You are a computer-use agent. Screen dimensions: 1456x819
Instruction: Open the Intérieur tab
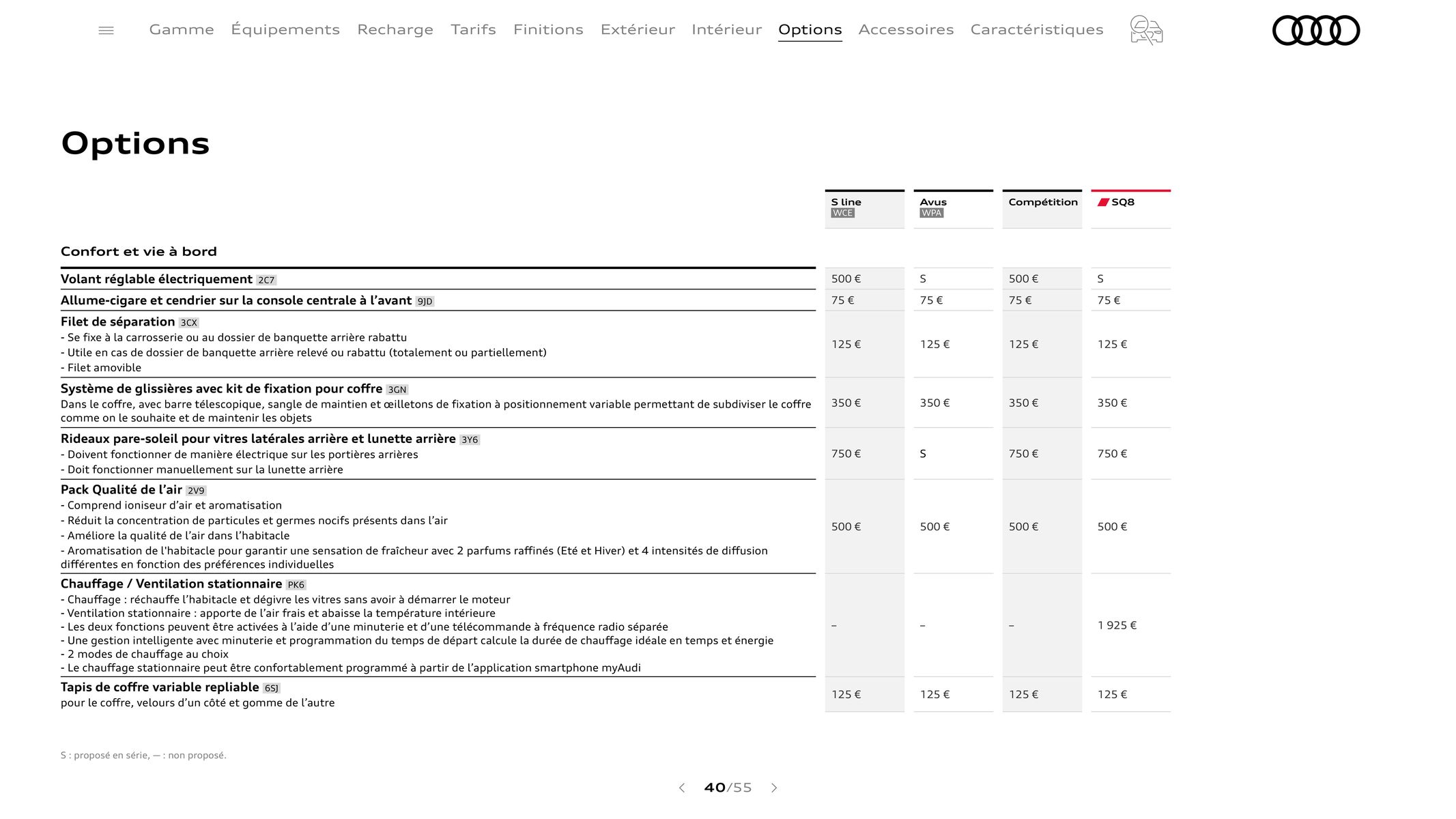(726, 29)
